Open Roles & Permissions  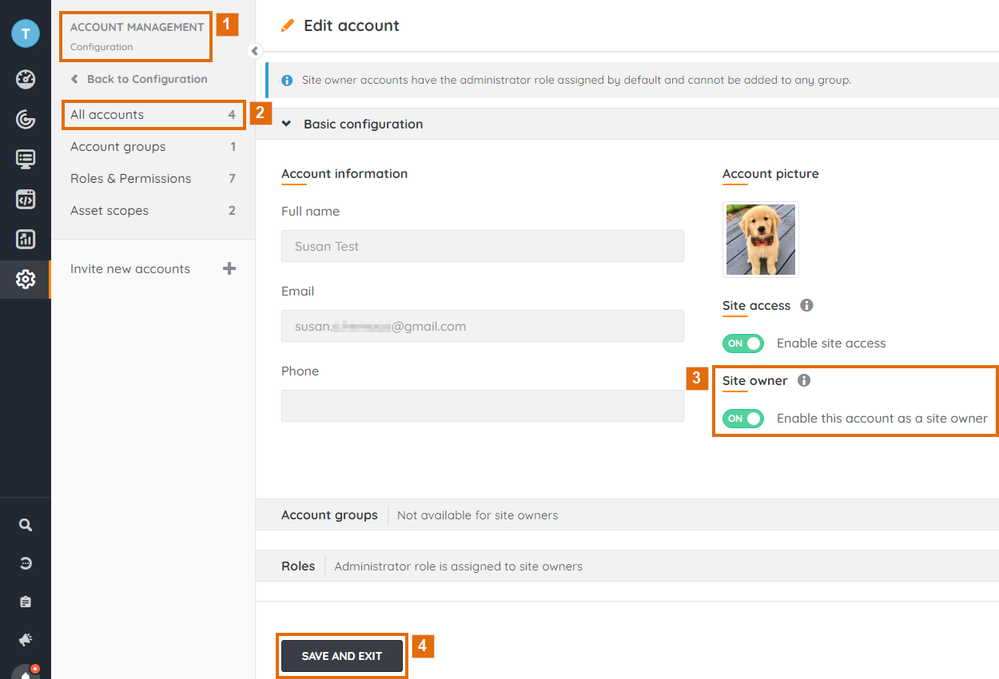tap(130, 179)
